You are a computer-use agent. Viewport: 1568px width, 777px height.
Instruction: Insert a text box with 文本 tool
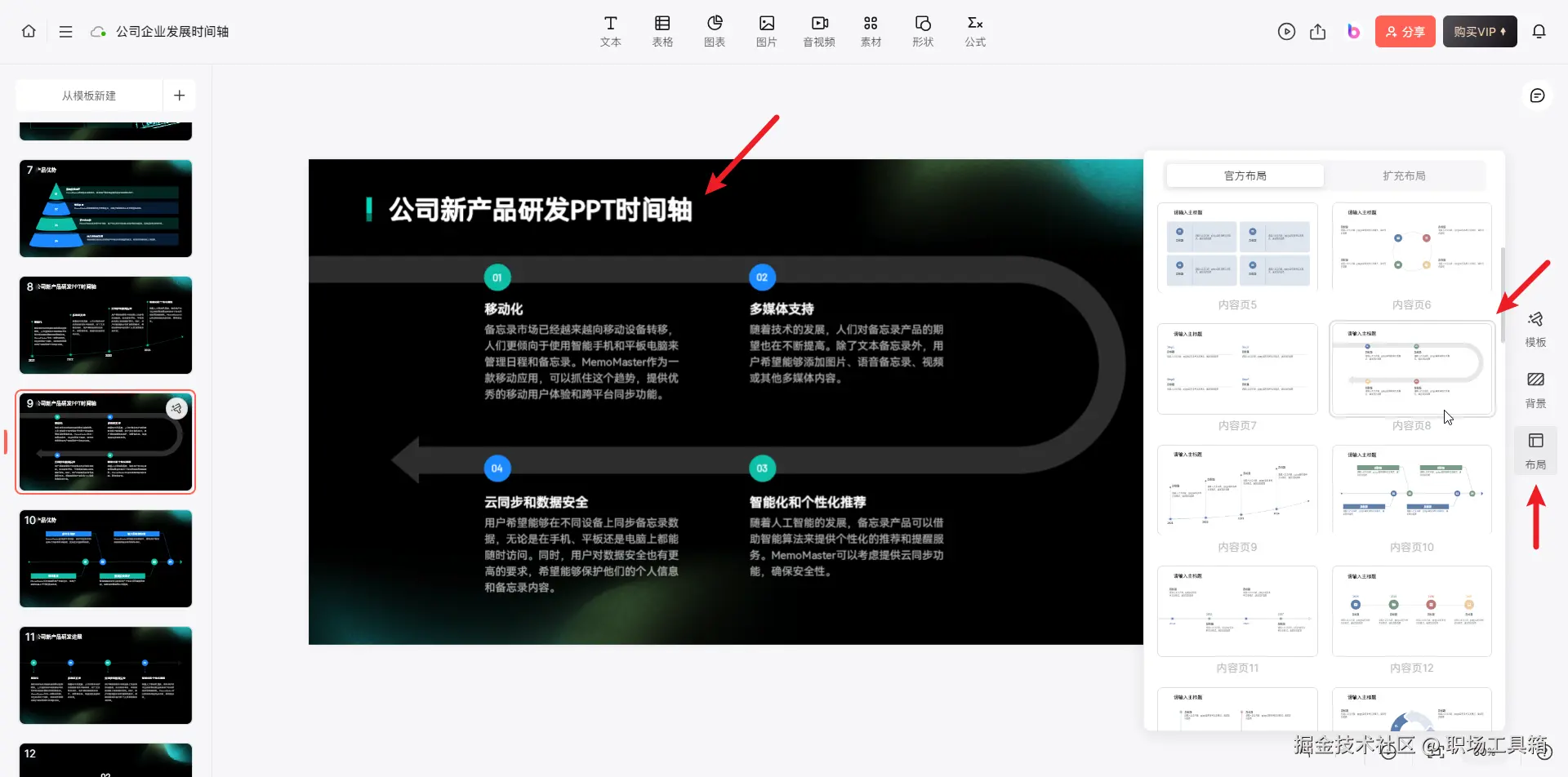(611, 32)
